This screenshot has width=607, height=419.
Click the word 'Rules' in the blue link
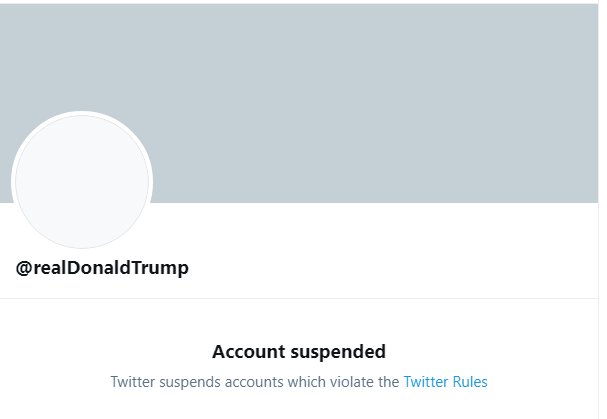470,382
